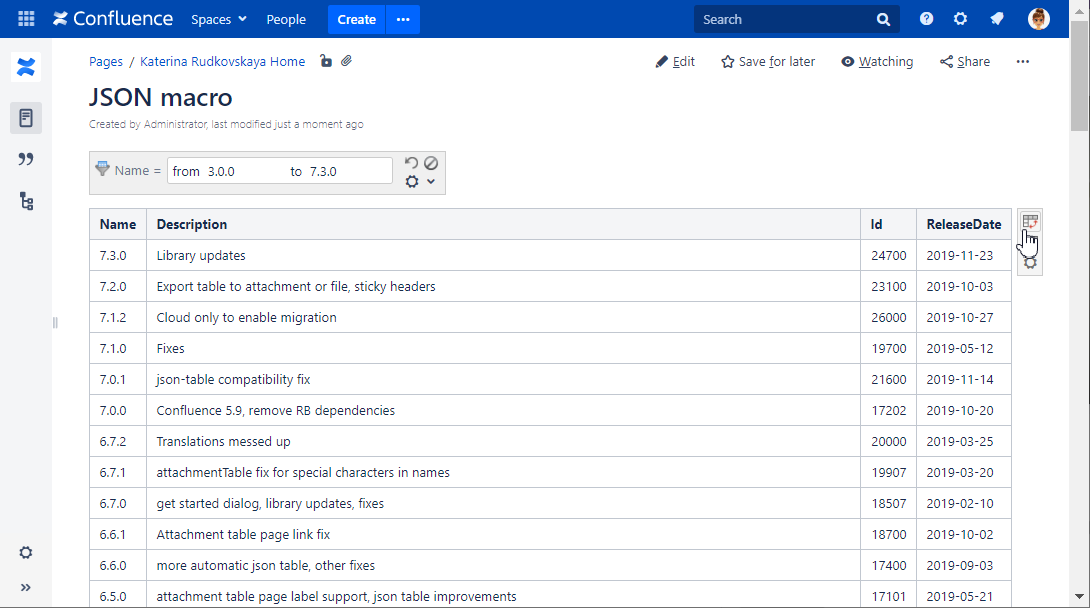Open the page tree sidebar icon
This screenshot has width=1090, height=608.
pyautogui.click(x=26, y=201)
